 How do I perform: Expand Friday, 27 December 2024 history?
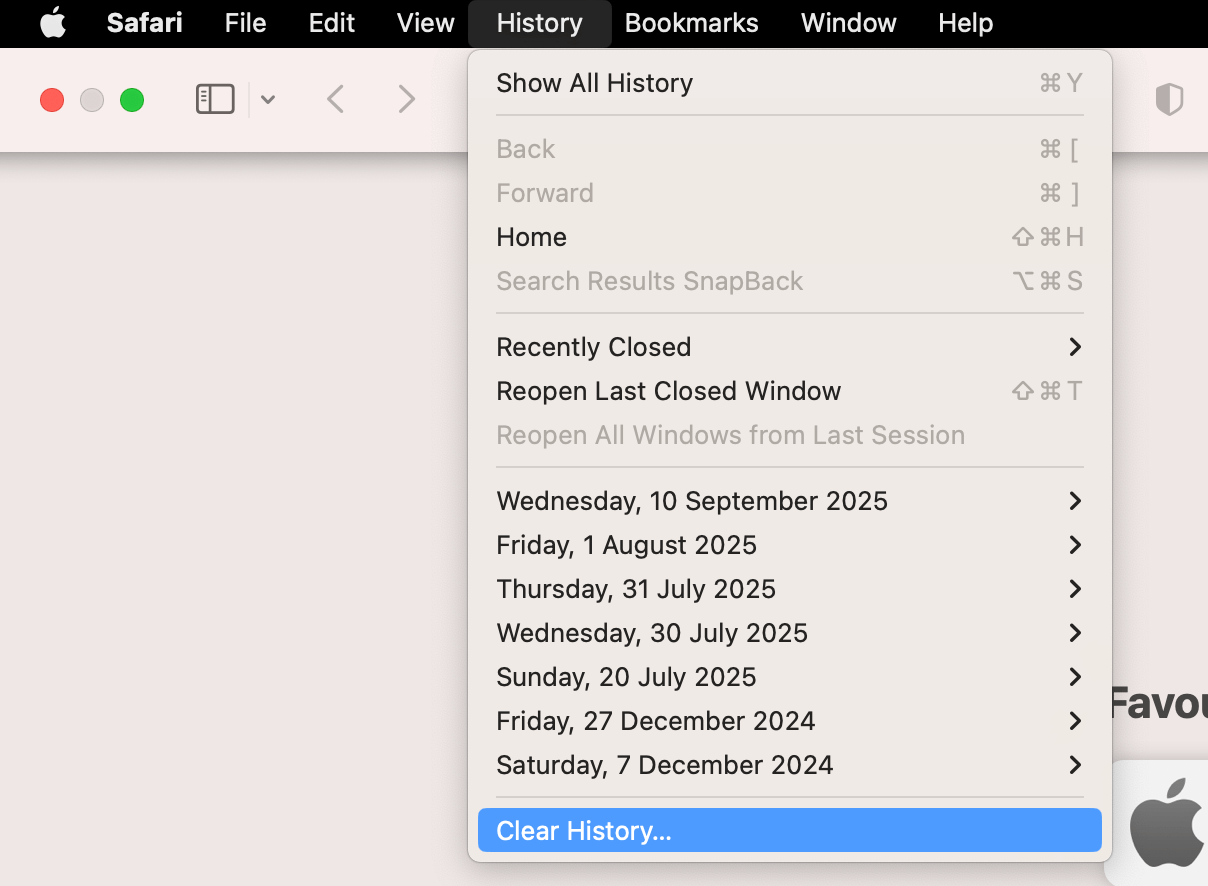click(x=790, y=721)
